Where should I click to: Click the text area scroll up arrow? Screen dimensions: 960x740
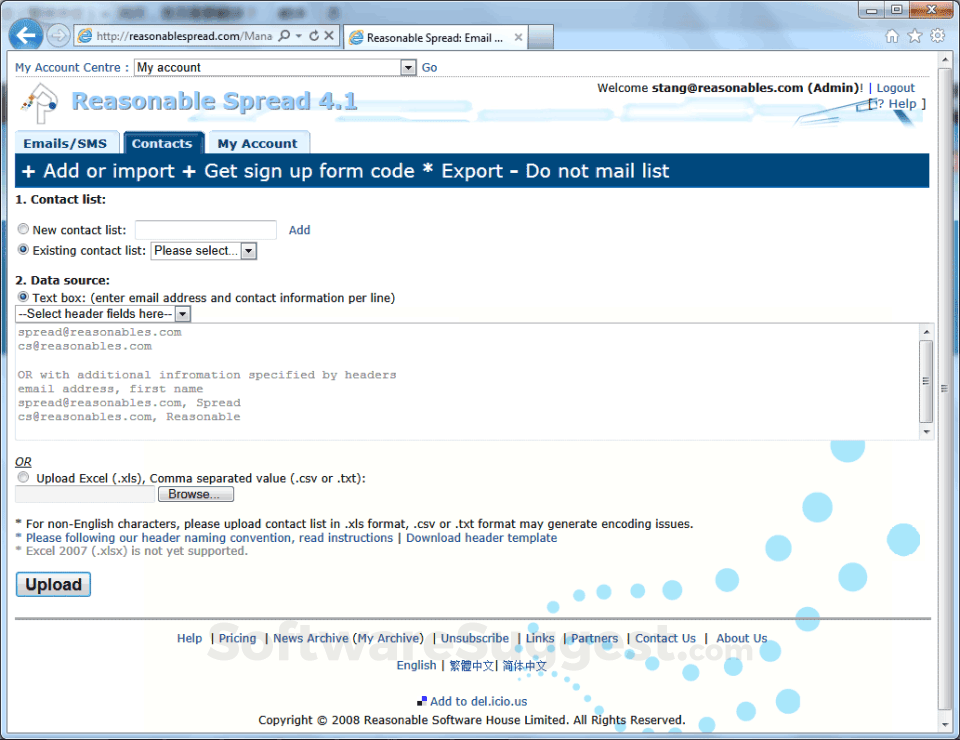tap(926, 331)
